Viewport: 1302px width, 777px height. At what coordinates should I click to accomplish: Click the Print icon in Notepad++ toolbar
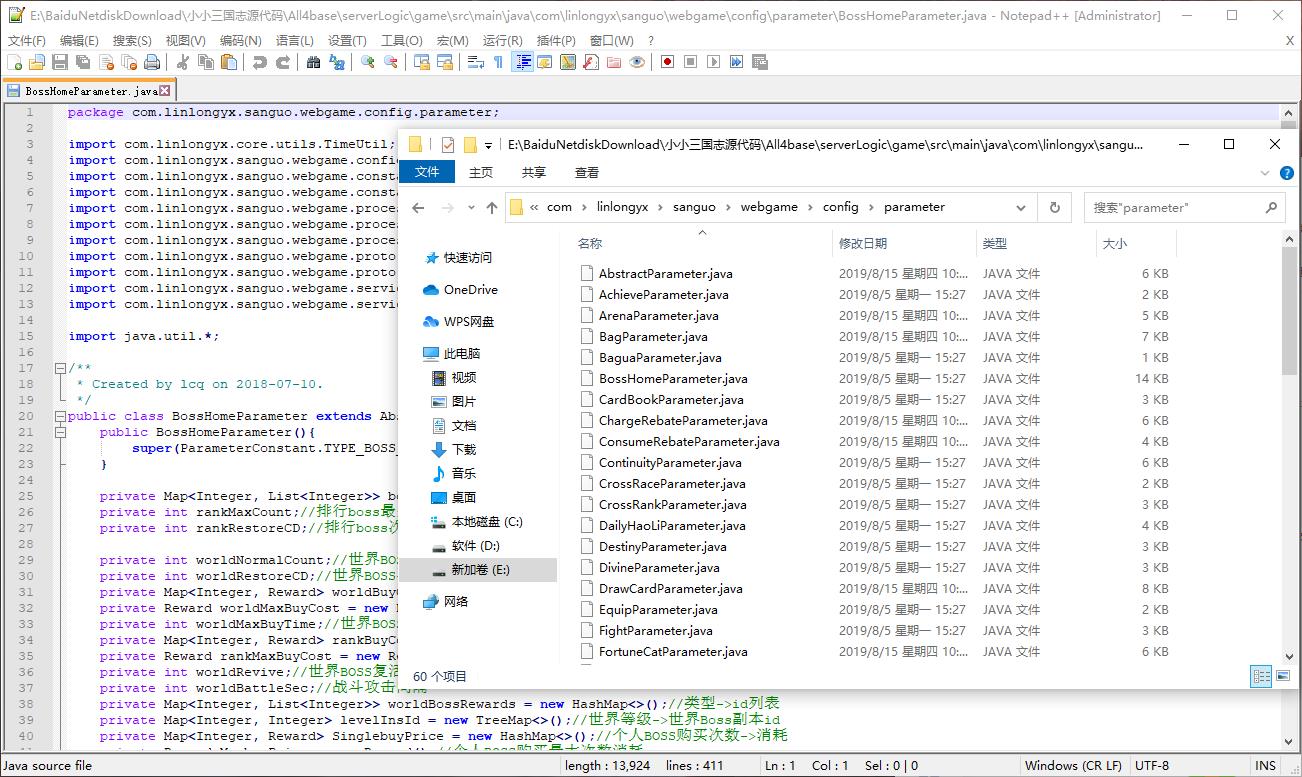point(152,62)
